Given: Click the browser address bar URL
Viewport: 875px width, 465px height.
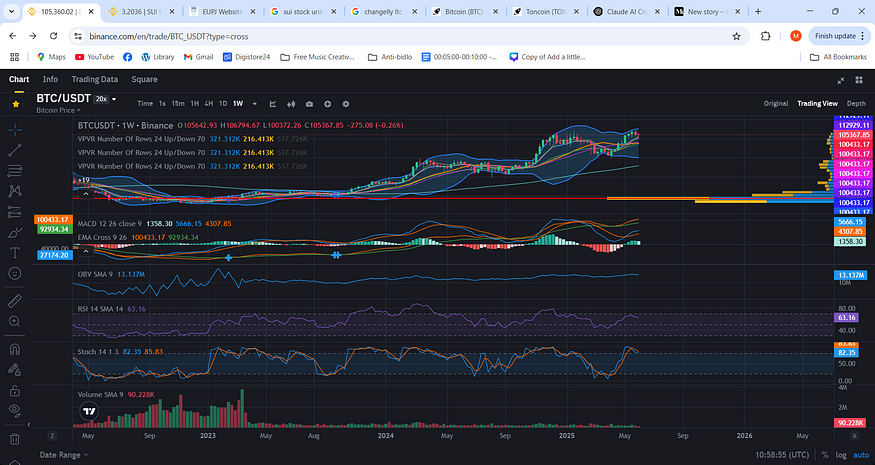Looking at the screenshot, I should pyautogui.click(x=169, y=36).
